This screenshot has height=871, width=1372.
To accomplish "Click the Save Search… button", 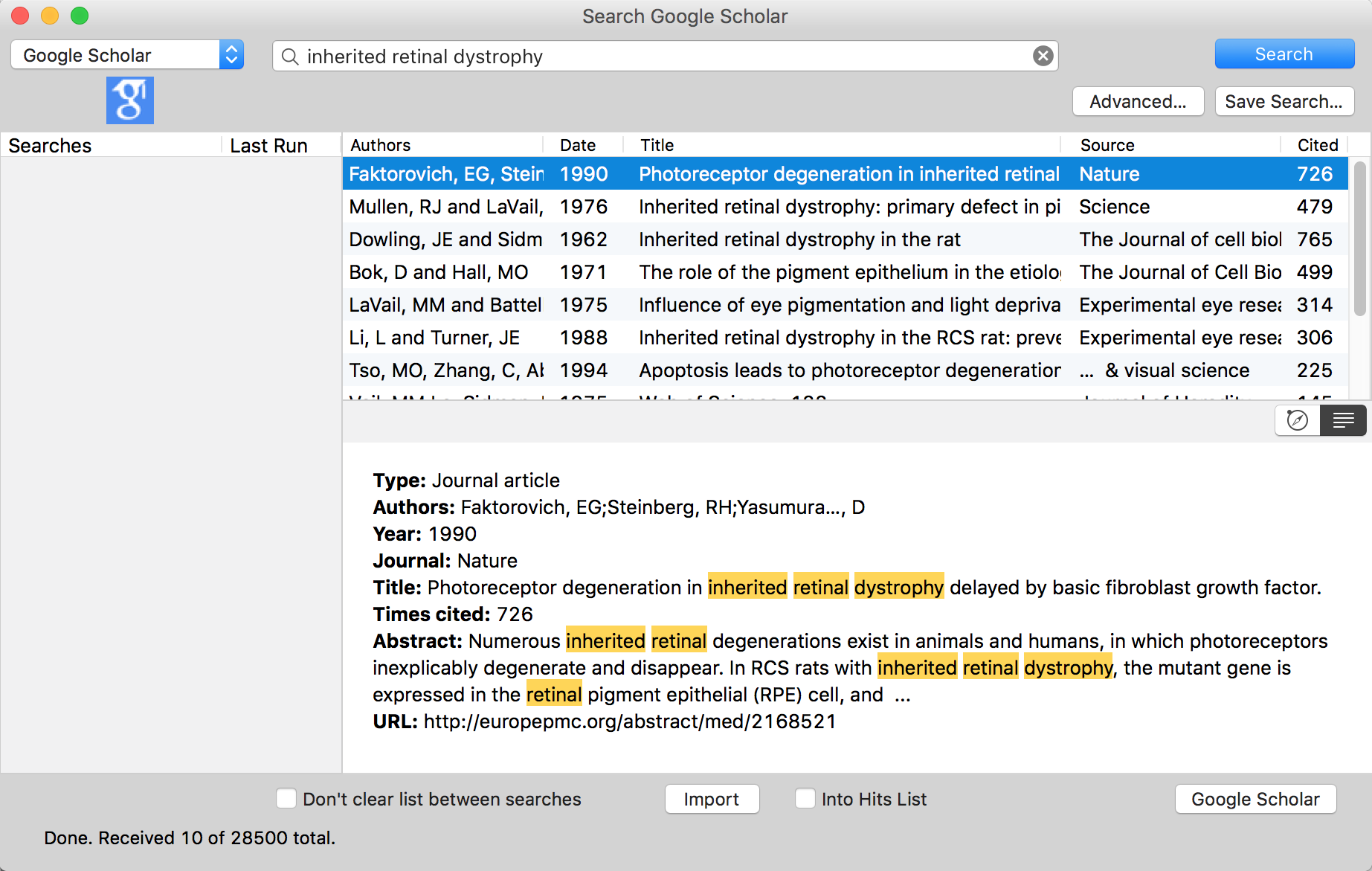I will pyautogui.click(x=1284, y=101).
